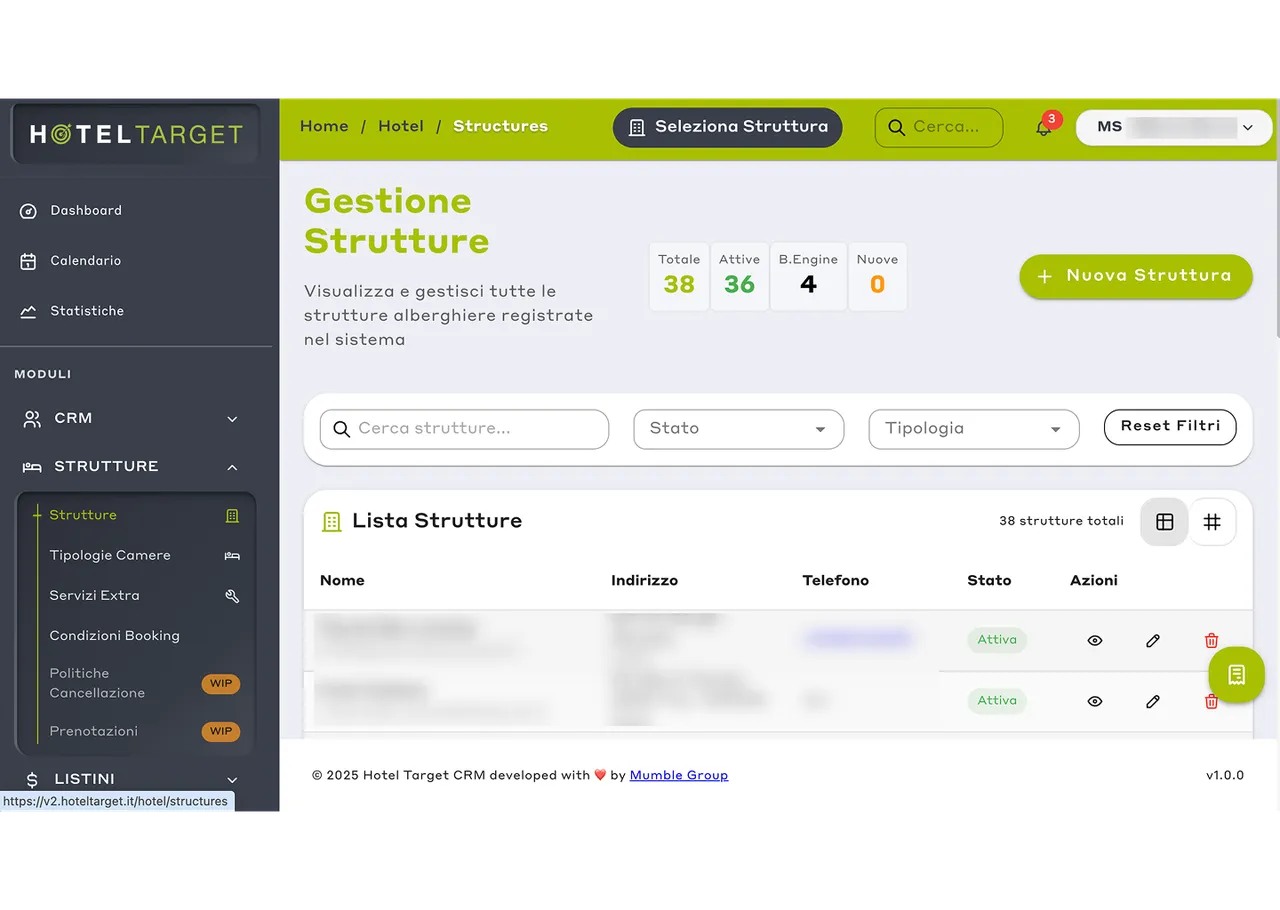1280x910 pixels.
Task: Click the green floating structure button bottom-right
Action: pyautogui.click(x=1236, y=675)
